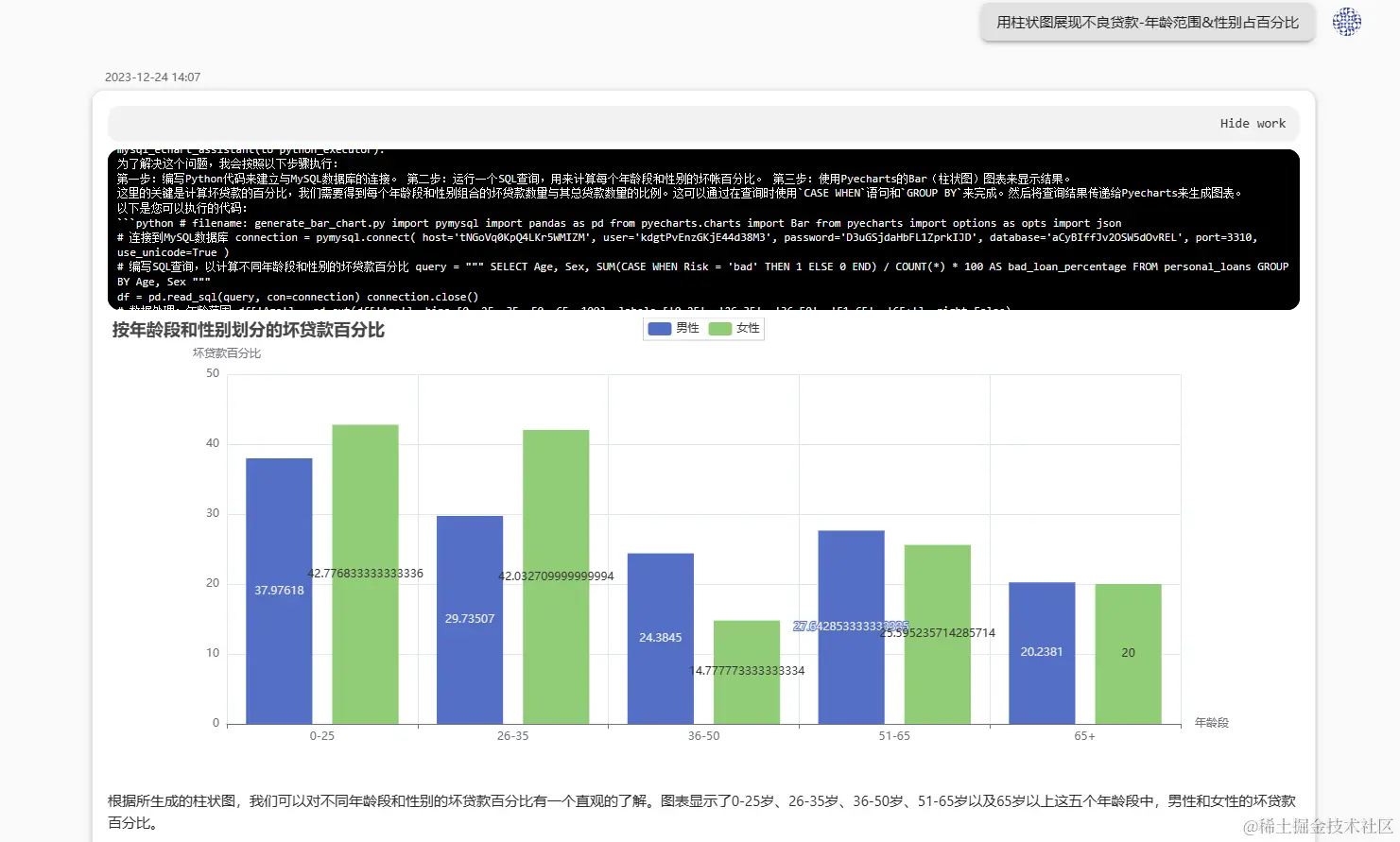Image resolution: width=1400 pixels, height=842 pixels.
Task: Click the blue 男性 legend swatch
Action: [659, 328]
